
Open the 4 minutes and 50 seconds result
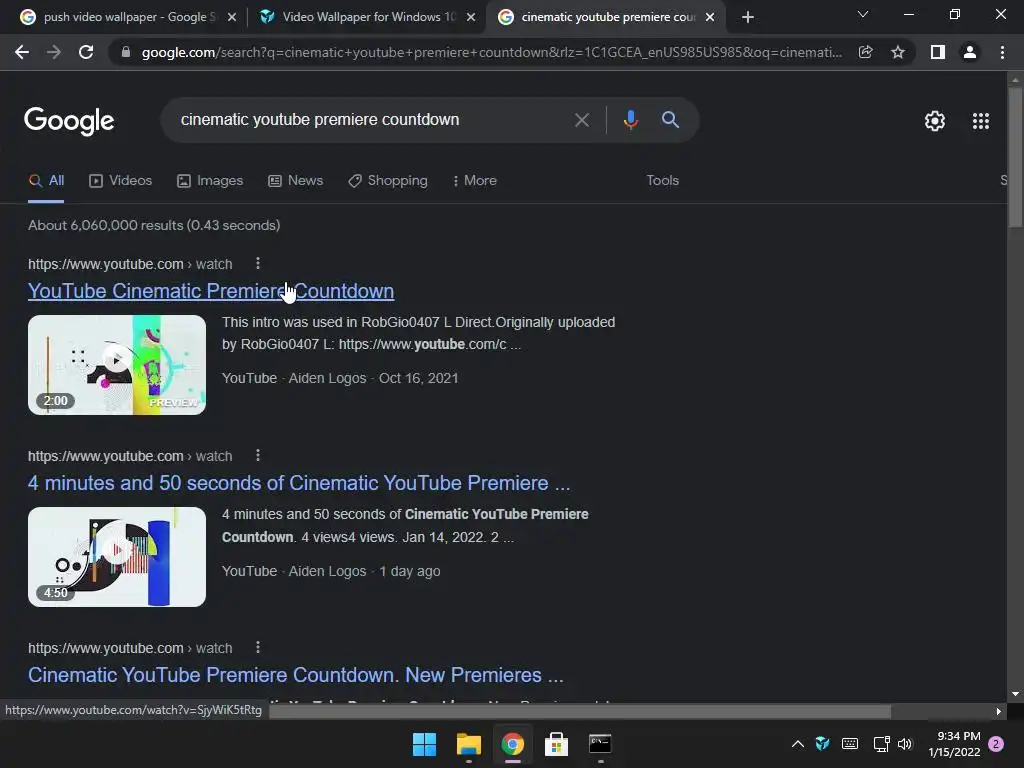click(299, 483)
